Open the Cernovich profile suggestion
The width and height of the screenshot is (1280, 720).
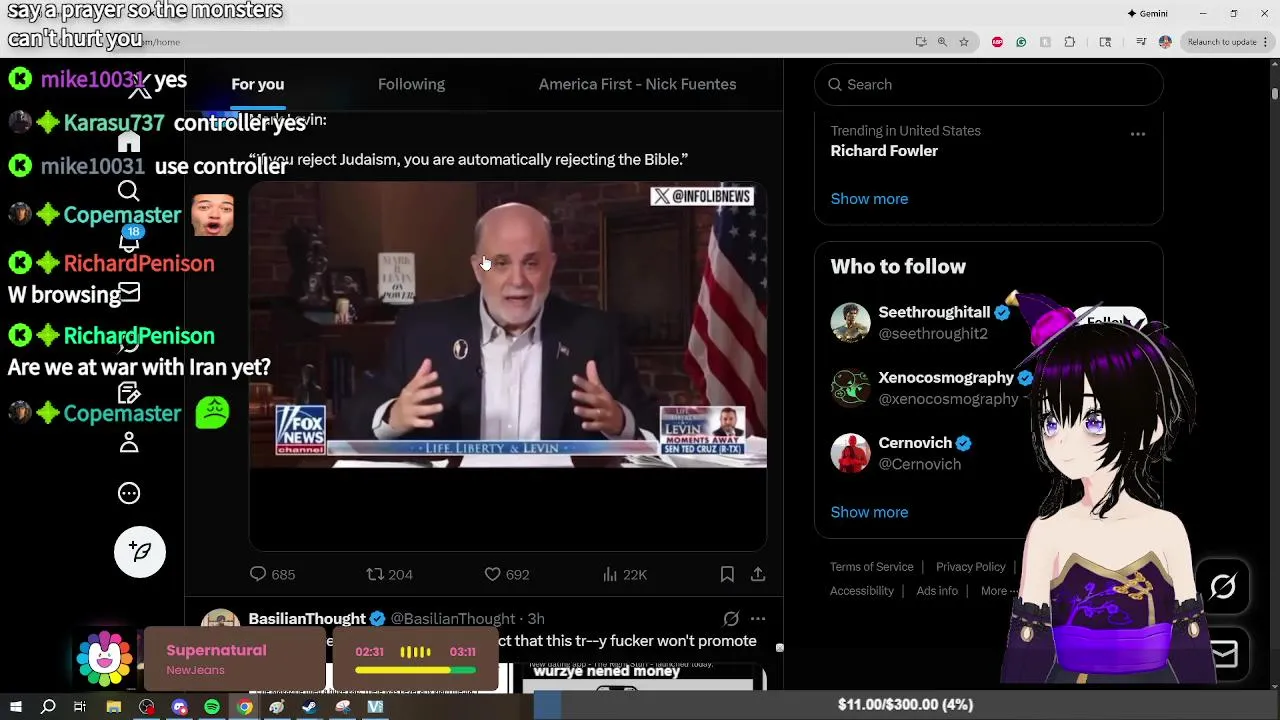(x=915, y=442)
